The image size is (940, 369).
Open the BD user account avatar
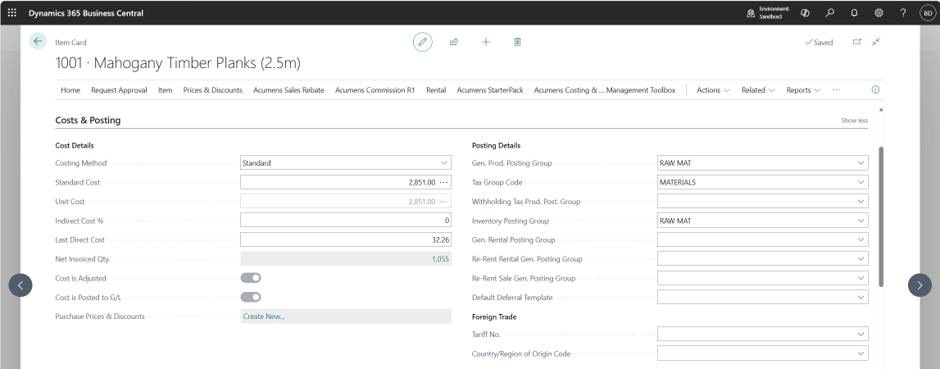[927, 13]
